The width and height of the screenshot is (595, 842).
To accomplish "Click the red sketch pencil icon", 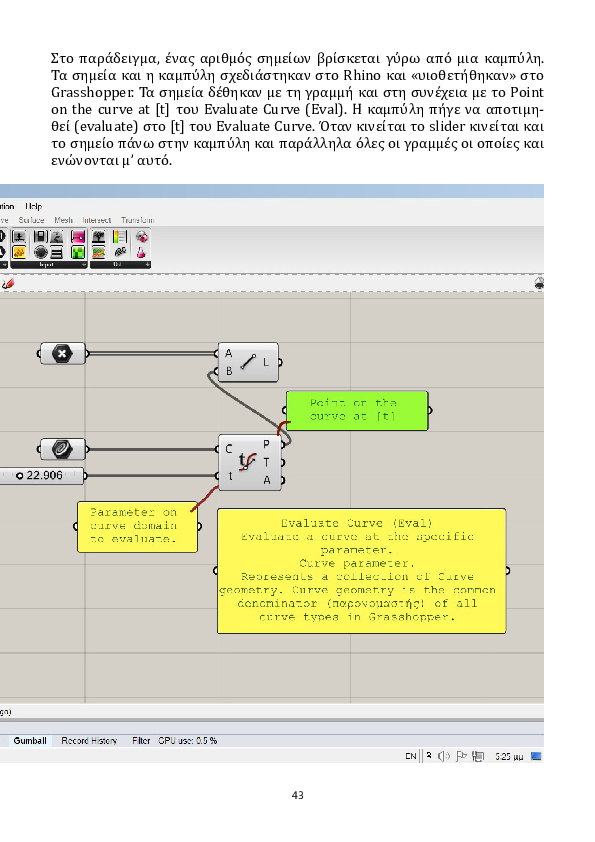I will (x=8, y=284).
